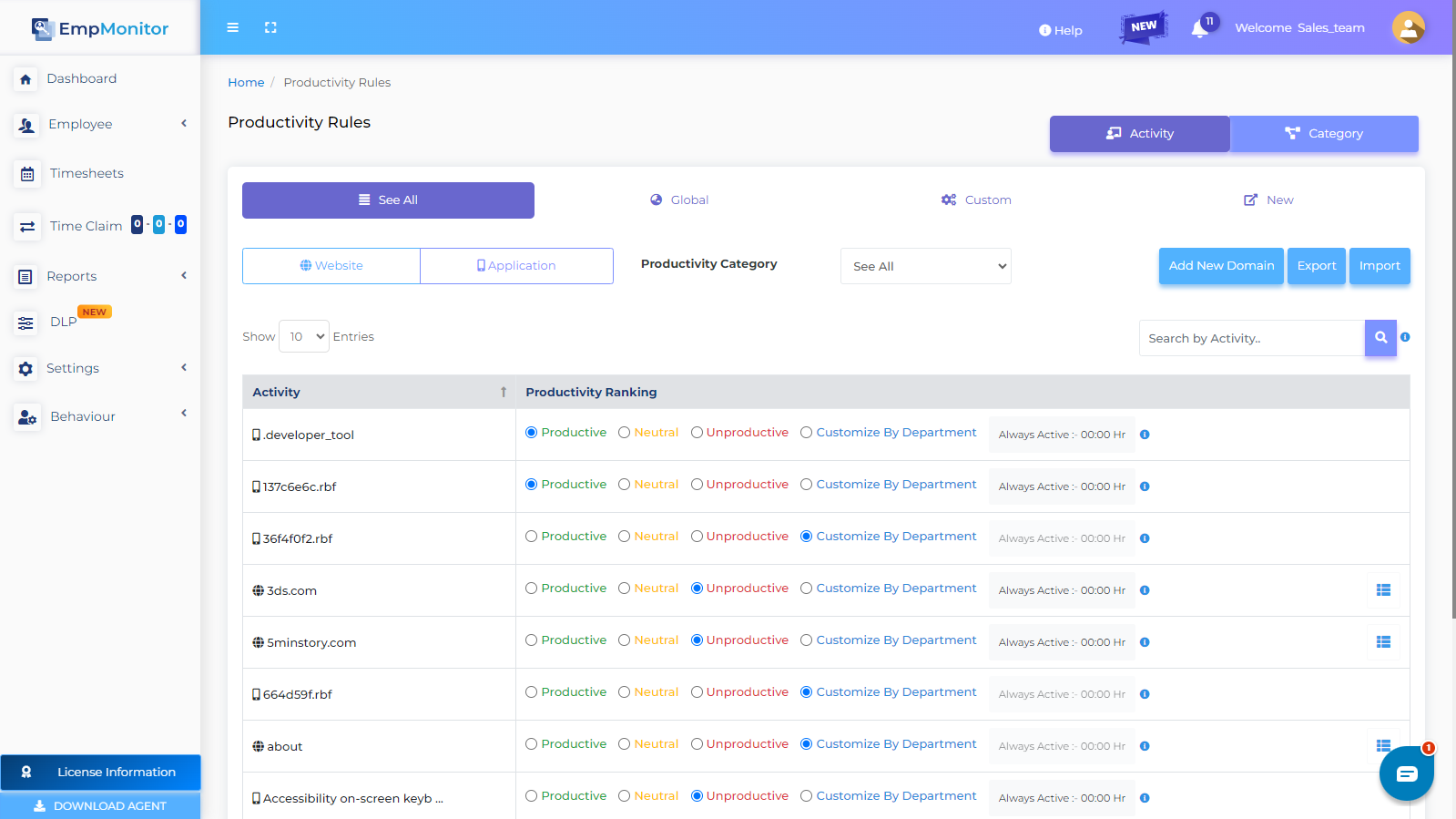Click the search magnifier button
The image size is (1456, 819).
click(1380, 338)
